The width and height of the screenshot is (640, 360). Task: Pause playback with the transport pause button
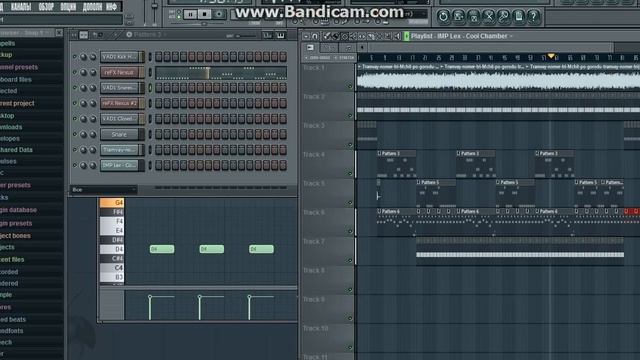190,14
